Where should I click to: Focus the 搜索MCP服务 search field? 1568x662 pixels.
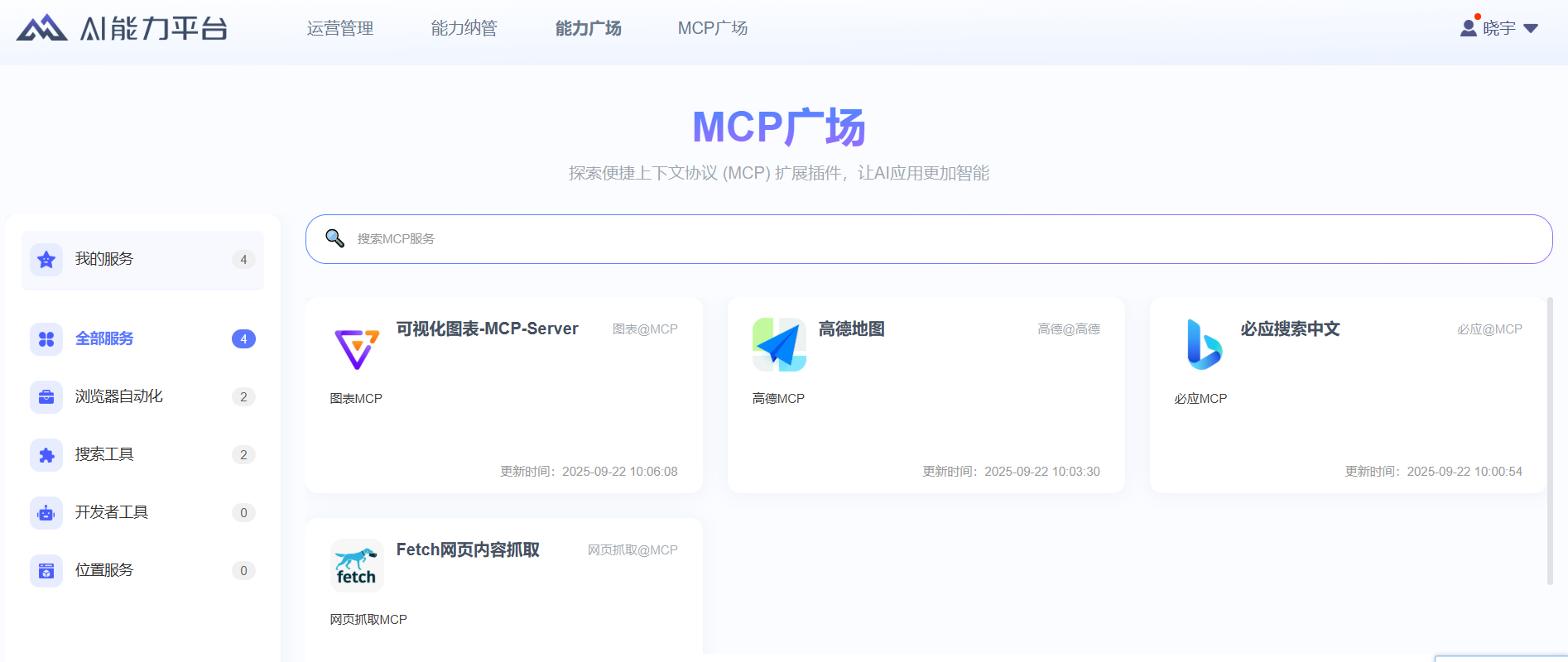coord(929,239)
